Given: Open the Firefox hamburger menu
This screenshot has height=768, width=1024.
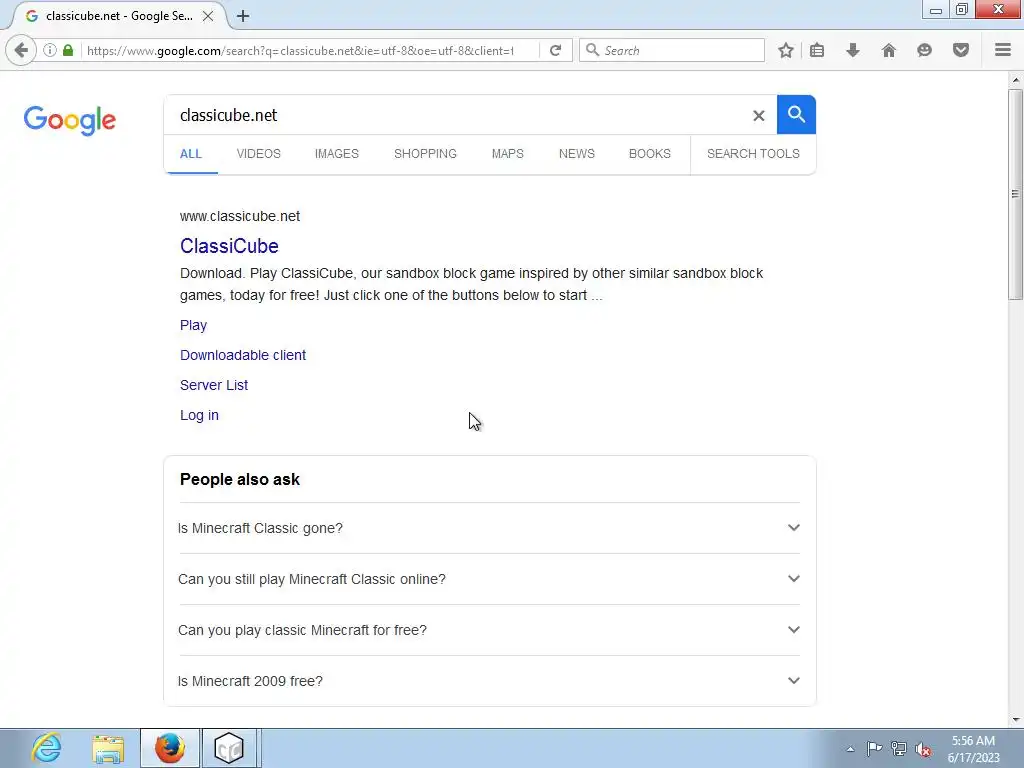Looking at the screenshot, I should click(1003, 50).
